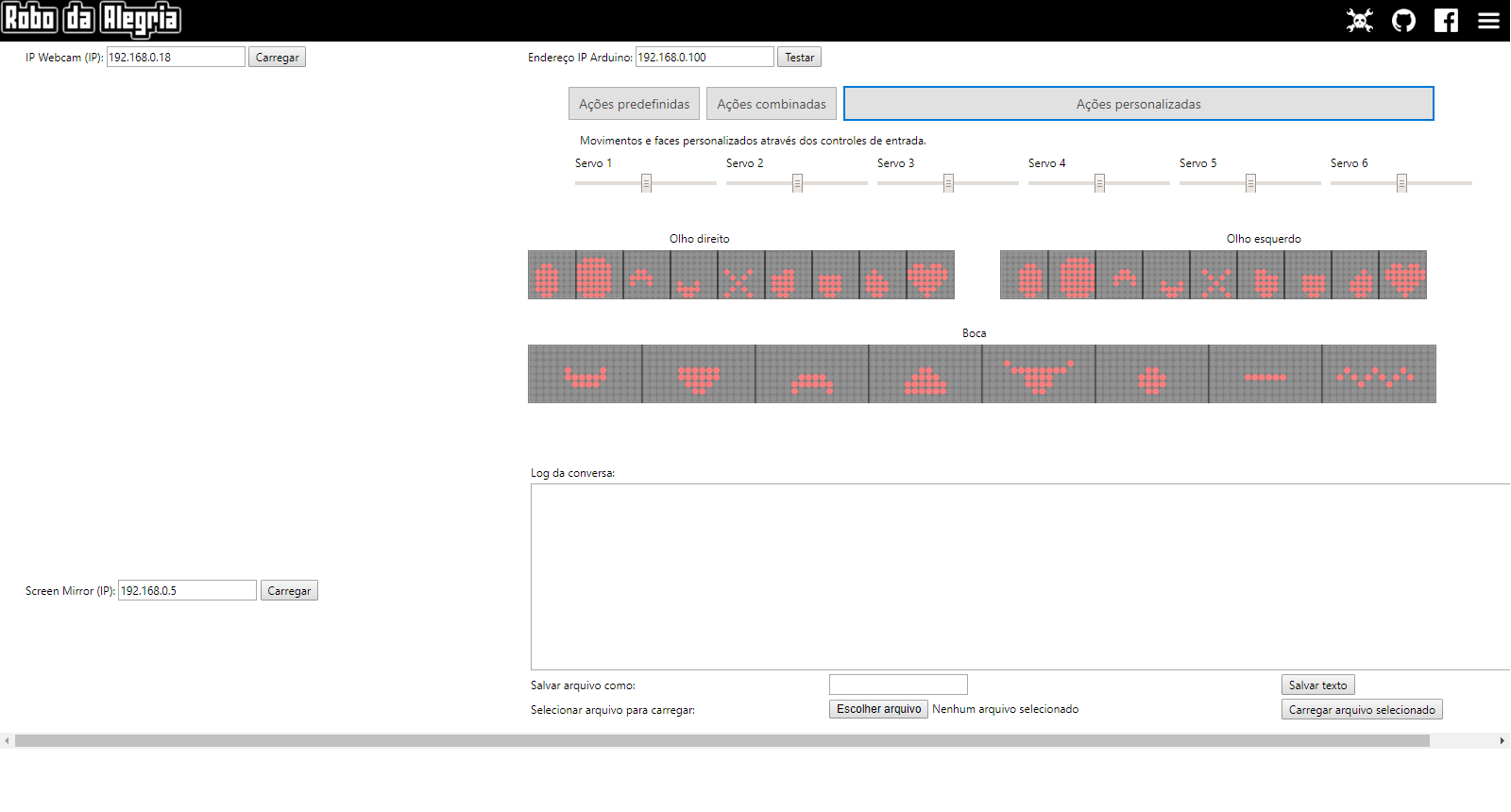Select the downward curve eye for Olho direito
The width and height of the screenshot is (1511, 812).
click(x=694, y=275)
